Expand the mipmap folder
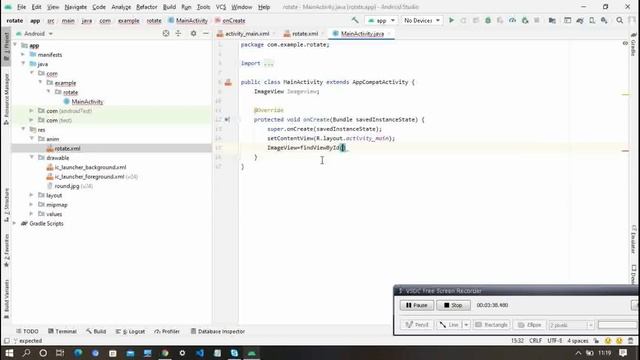Viewport: 640px width, 360px height. point(31,204)
